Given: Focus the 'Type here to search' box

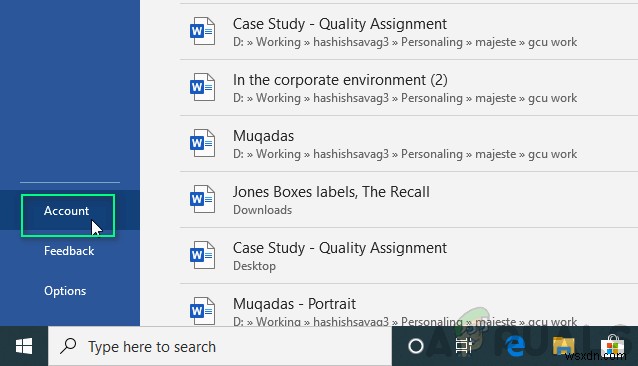Looking at the screenshot, I should point(220,346).
